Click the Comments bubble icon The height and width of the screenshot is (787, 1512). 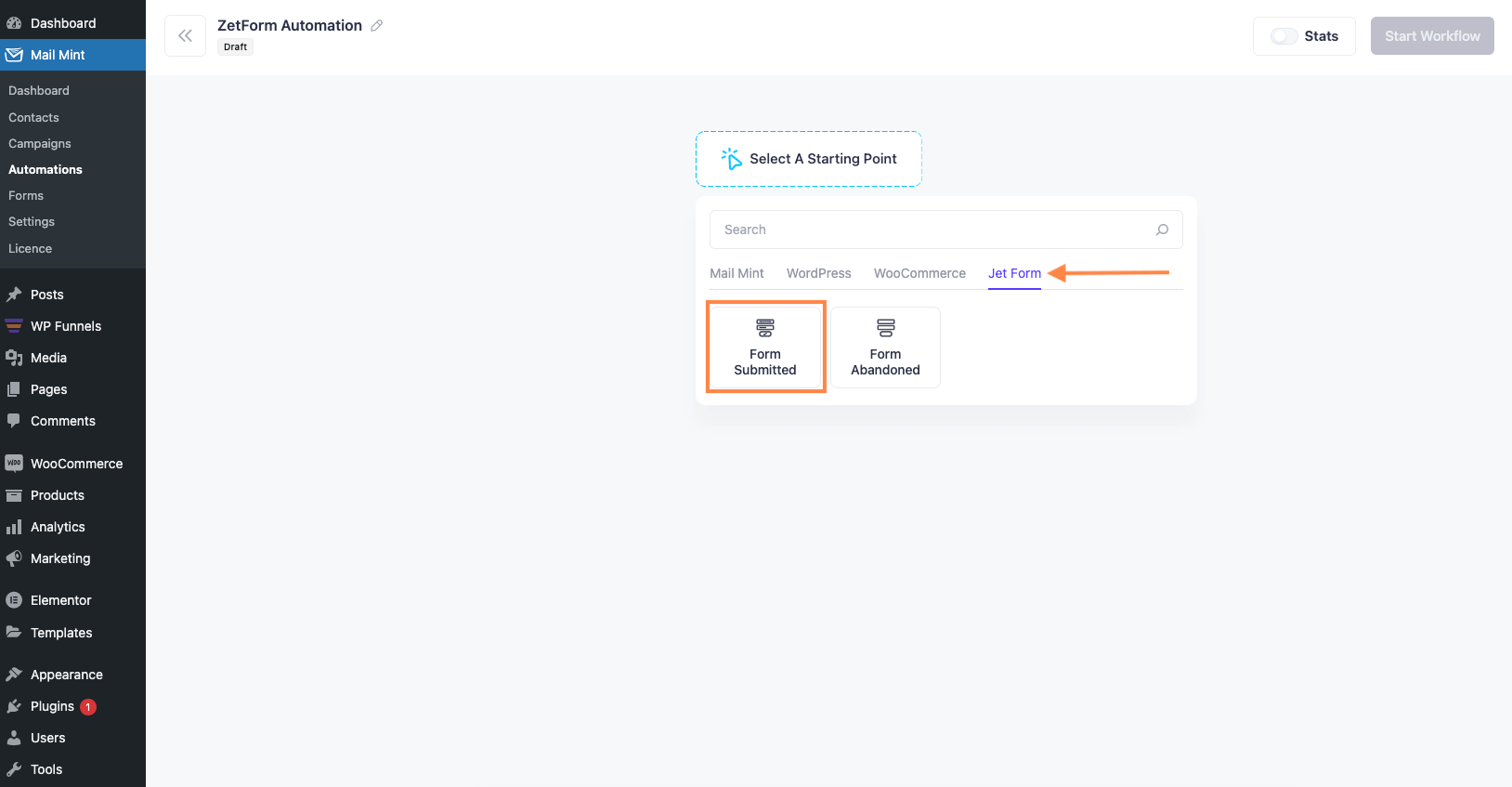pos(14,420)
